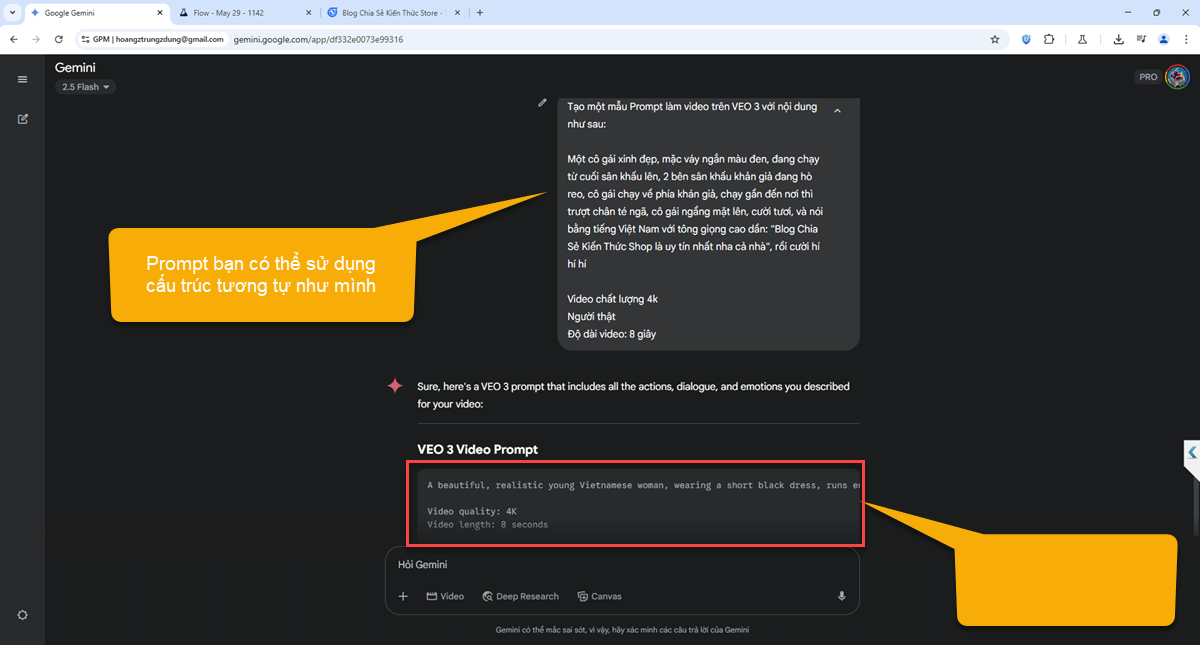The width and height of the screenshot is (1200, 645).
Task: Select the Video tool chip
Action: [445, 596]
